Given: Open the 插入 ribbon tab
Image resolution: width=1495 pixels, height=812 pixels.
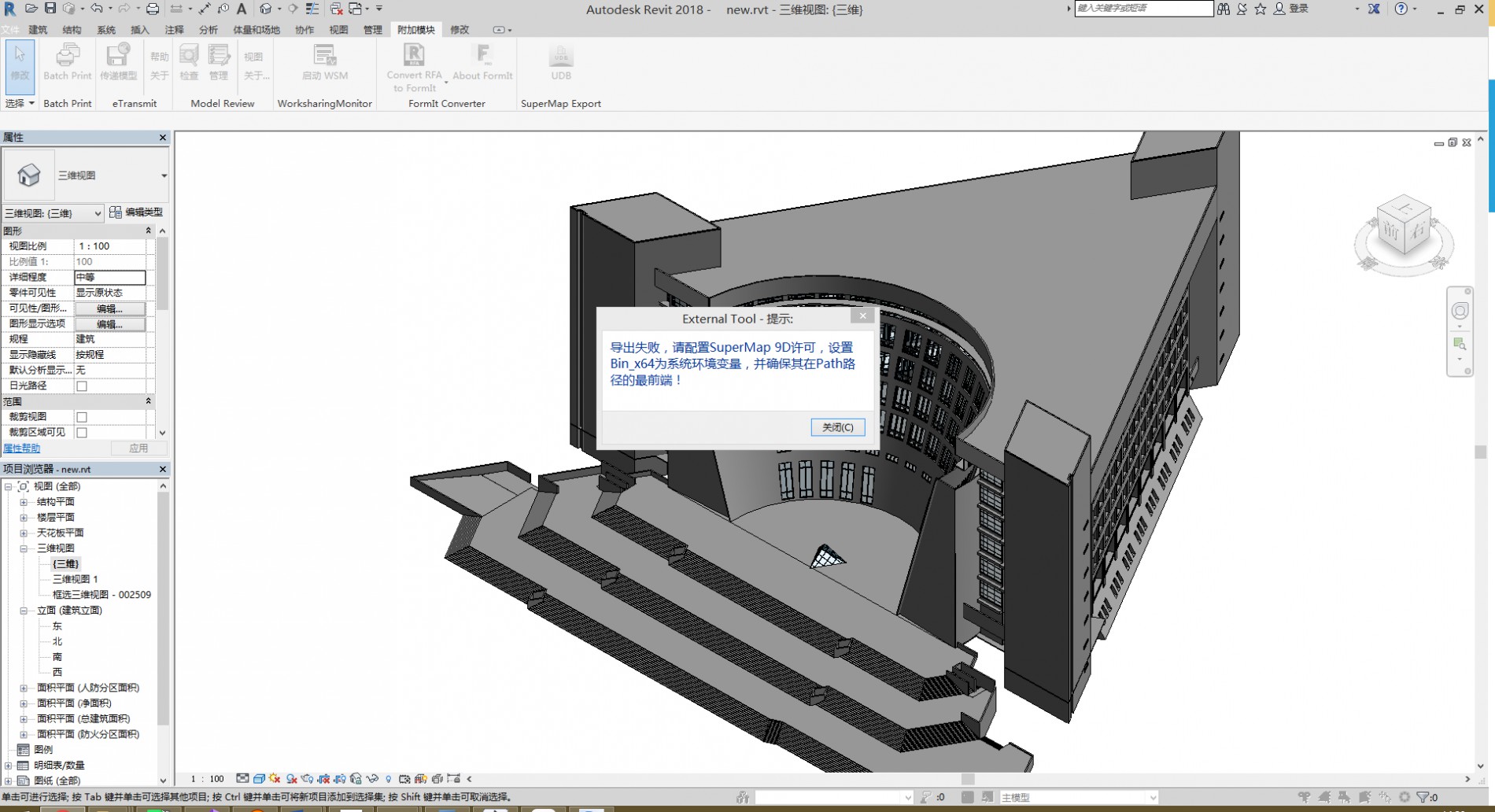Looking at the screenshot, I should (x=139, y=30).
